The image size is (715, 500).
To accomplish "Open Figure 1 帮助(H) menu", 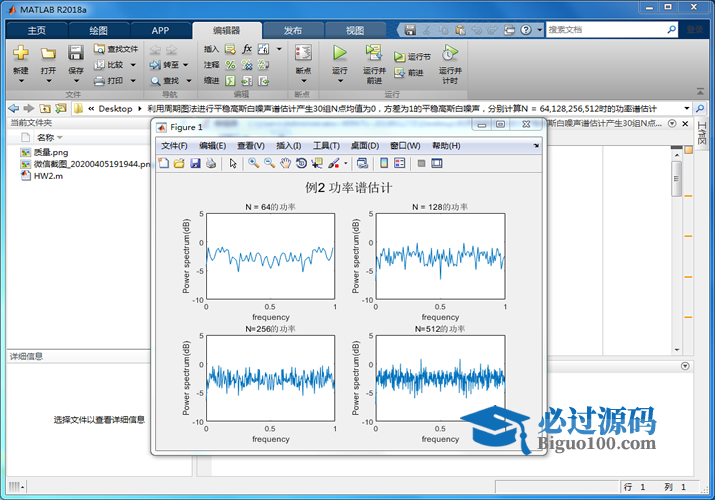I will point(446,146).
